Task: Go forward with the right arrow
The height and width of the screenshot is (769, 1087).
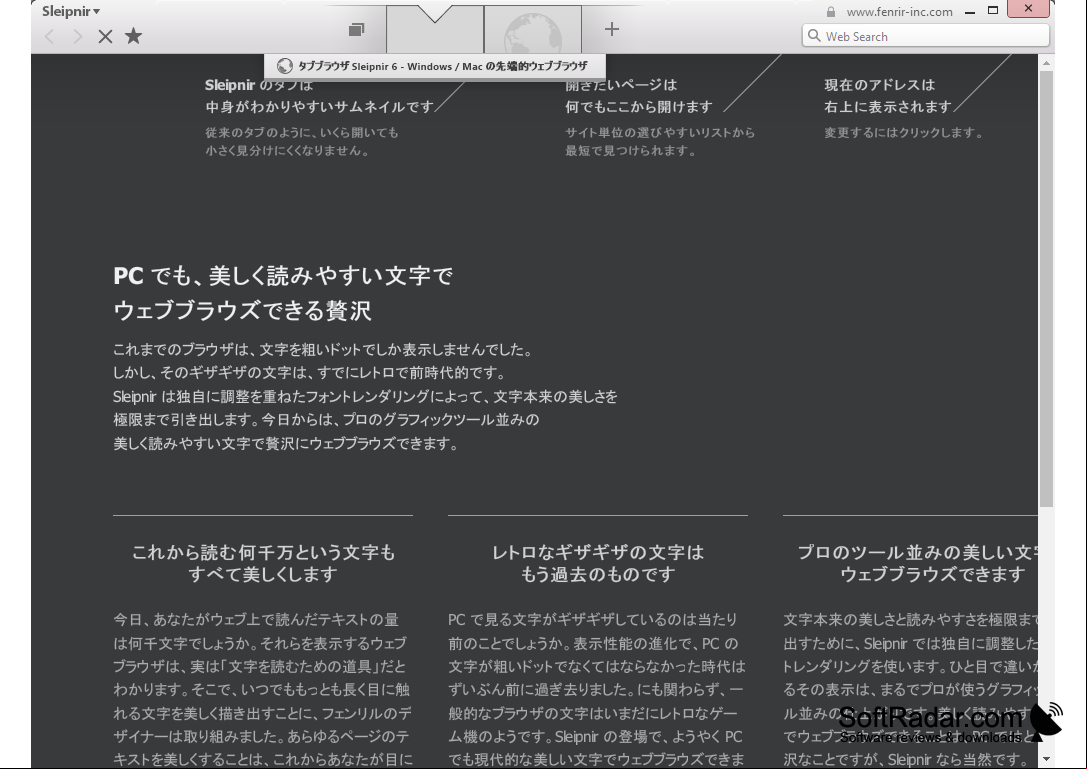Action: click(x=77, y=36)
